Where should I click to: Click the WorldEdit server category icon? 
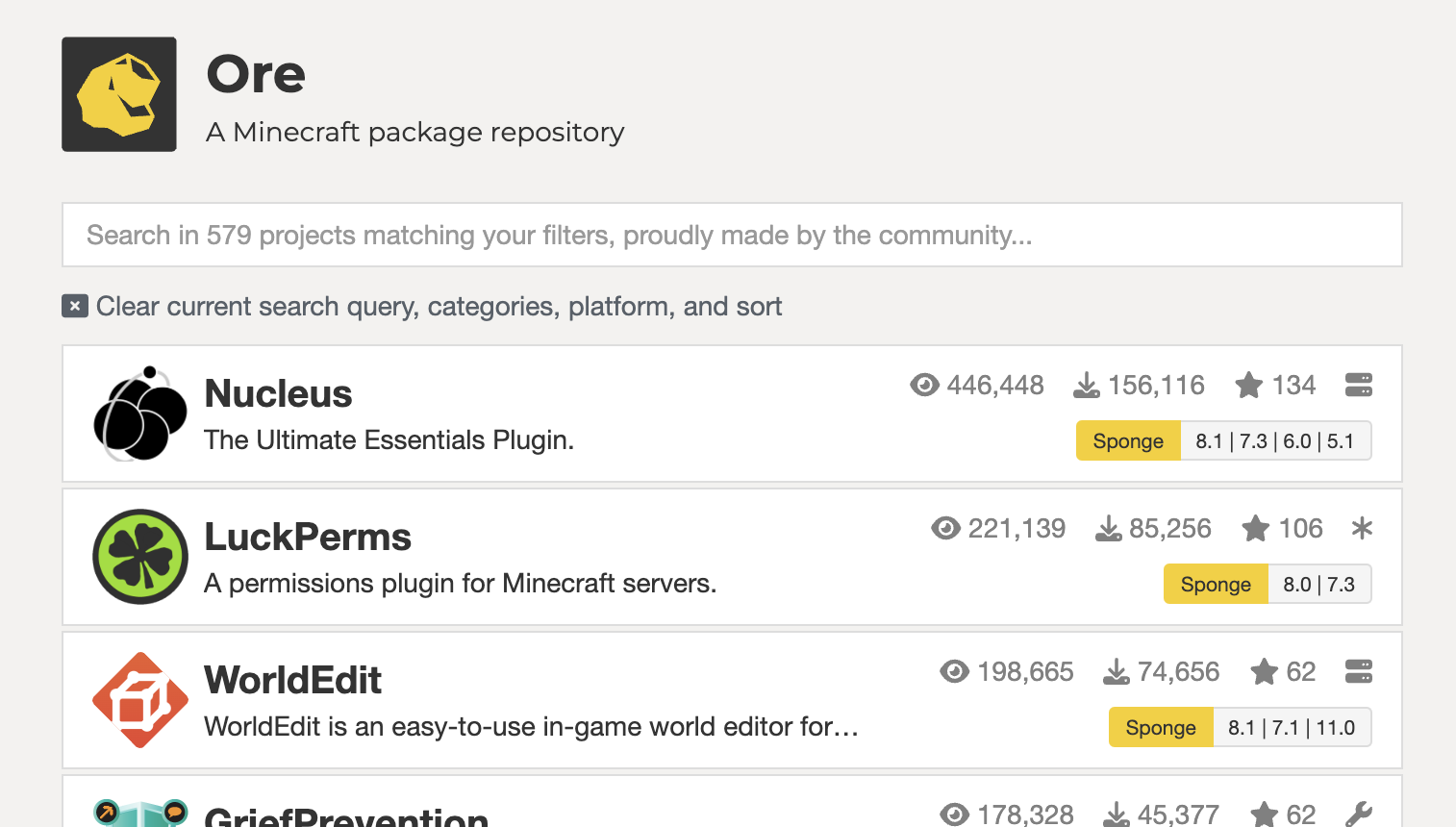coord(1359,671)
